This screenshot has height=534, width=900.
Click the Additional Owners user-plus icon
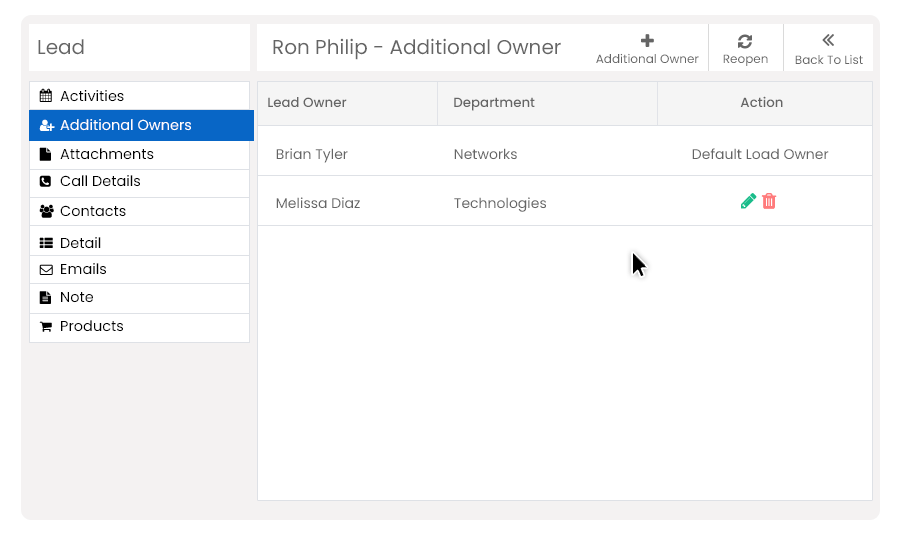pyautogui.click(x=46, y=125)
